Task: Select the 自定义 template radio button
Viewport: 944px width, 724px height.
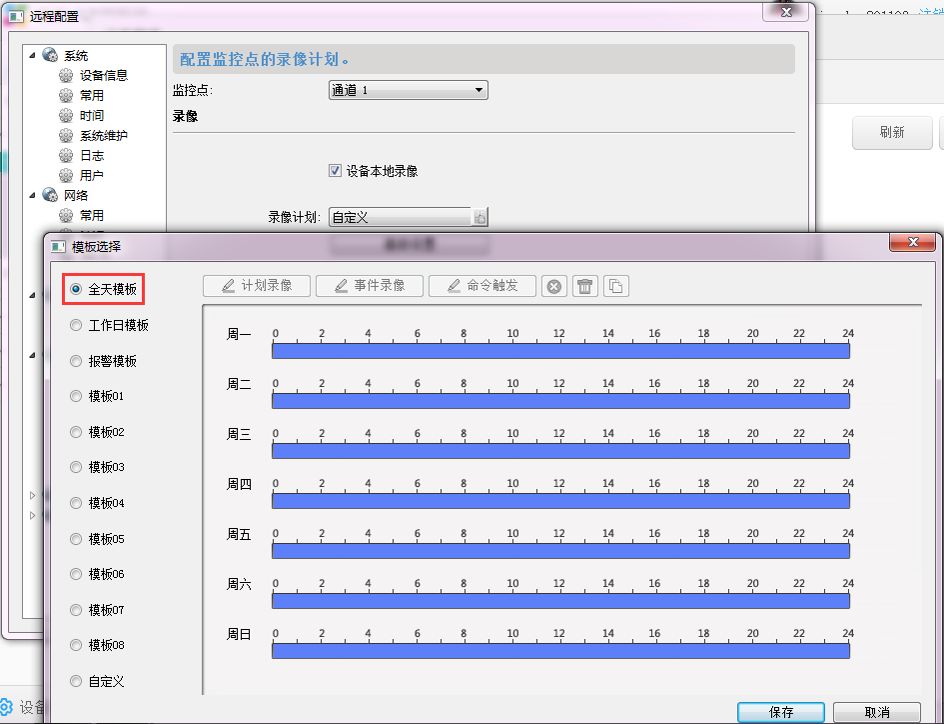Action: (77, 681)
